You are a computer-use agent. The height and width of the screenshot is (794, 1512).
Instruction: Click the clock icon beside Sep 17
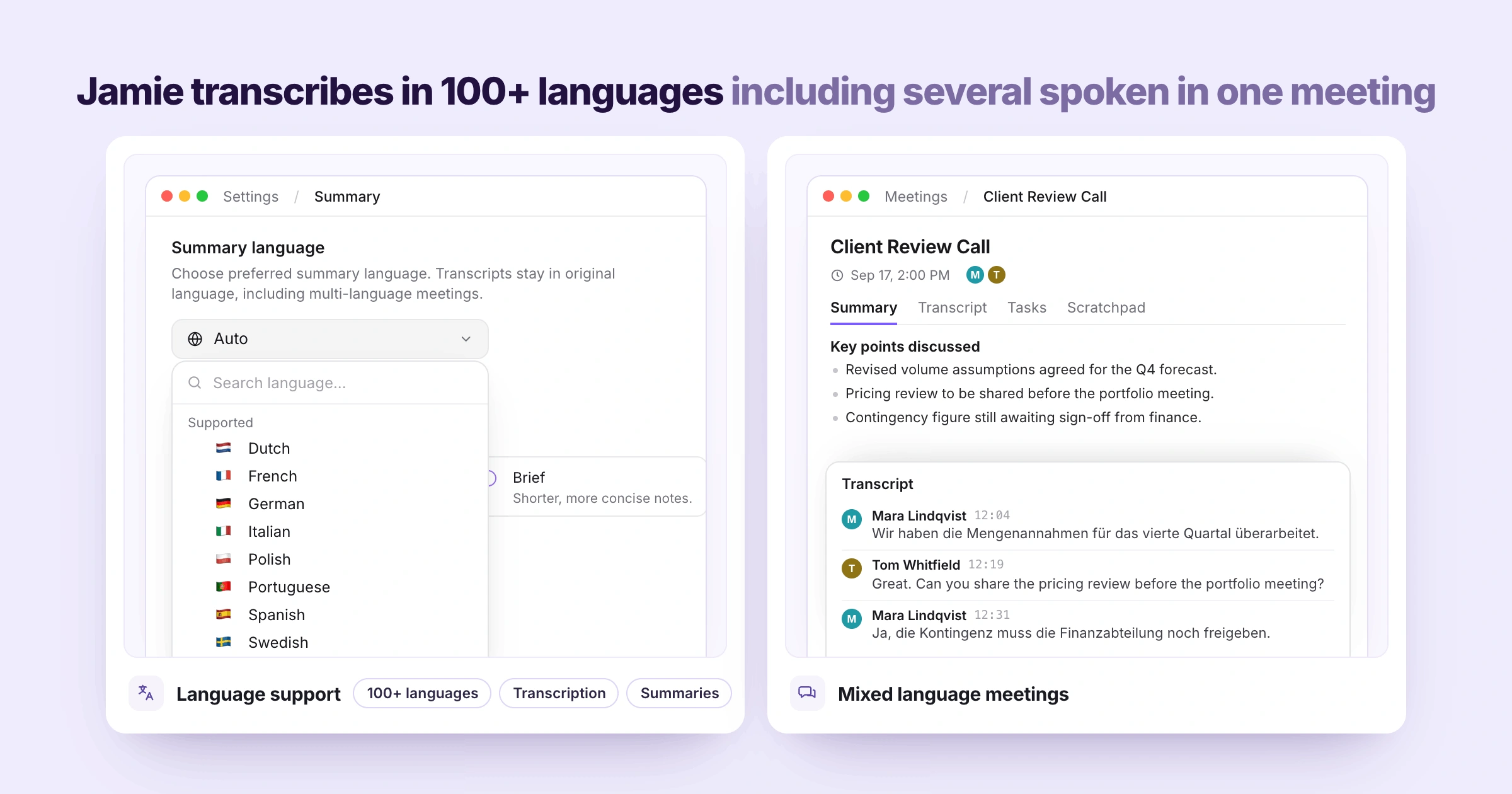[837, 275]
